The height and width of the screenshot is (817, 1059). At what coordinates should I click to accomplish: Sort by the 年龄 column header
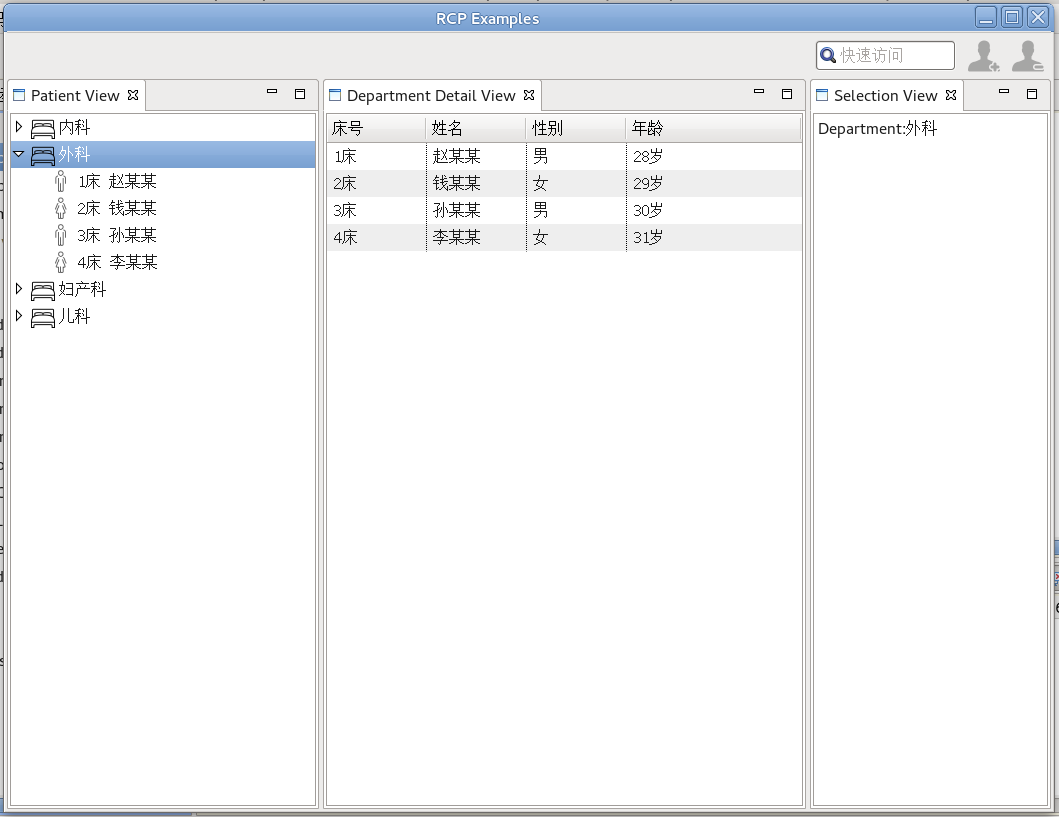(713, 128)
